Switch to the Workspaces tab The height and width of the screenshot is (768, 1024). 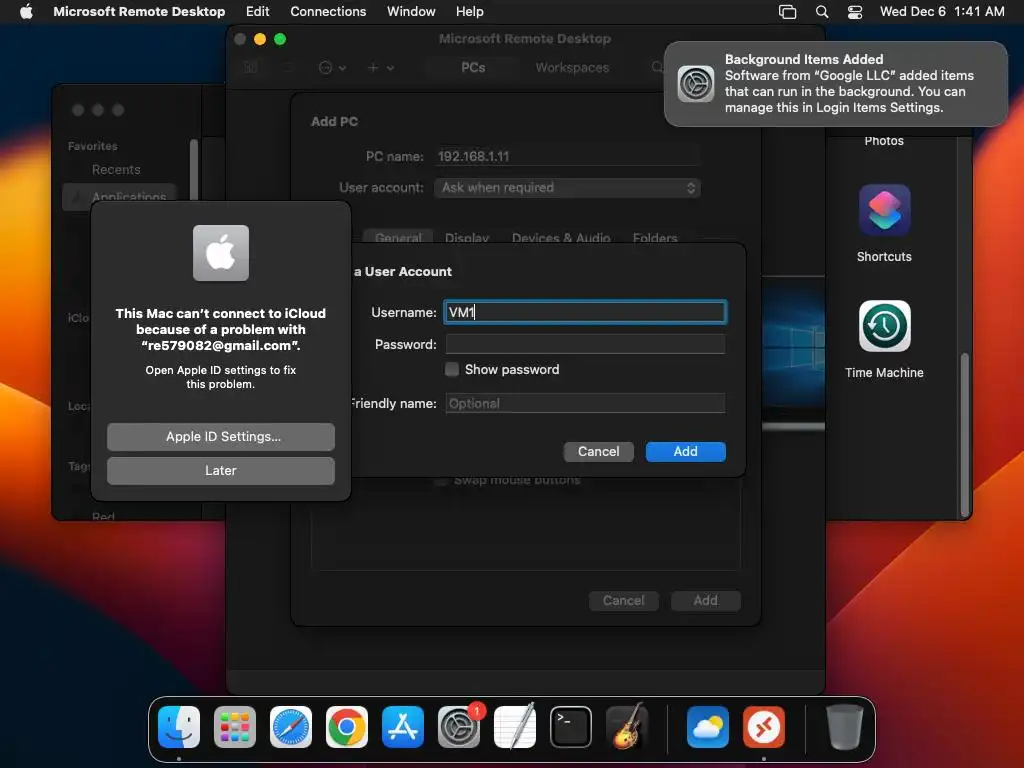(x=572, y=67)
